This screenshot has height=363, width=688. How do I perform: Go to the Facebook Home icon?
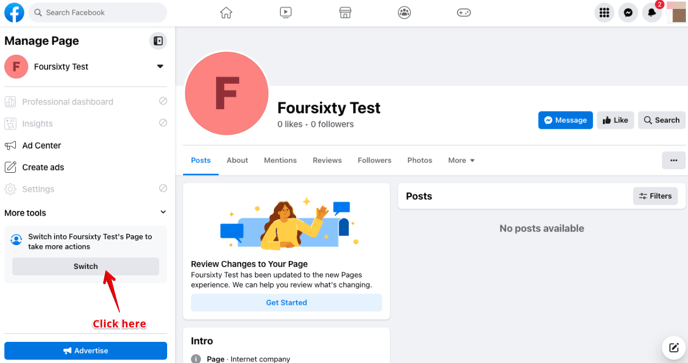click(x=226, y=13)
